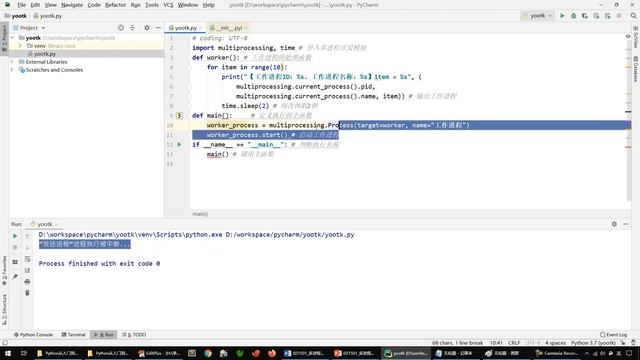Click the yootk breadcrumb in navigation bar
The height and width of the screenshot is (360, 640).
click(16, 16)
